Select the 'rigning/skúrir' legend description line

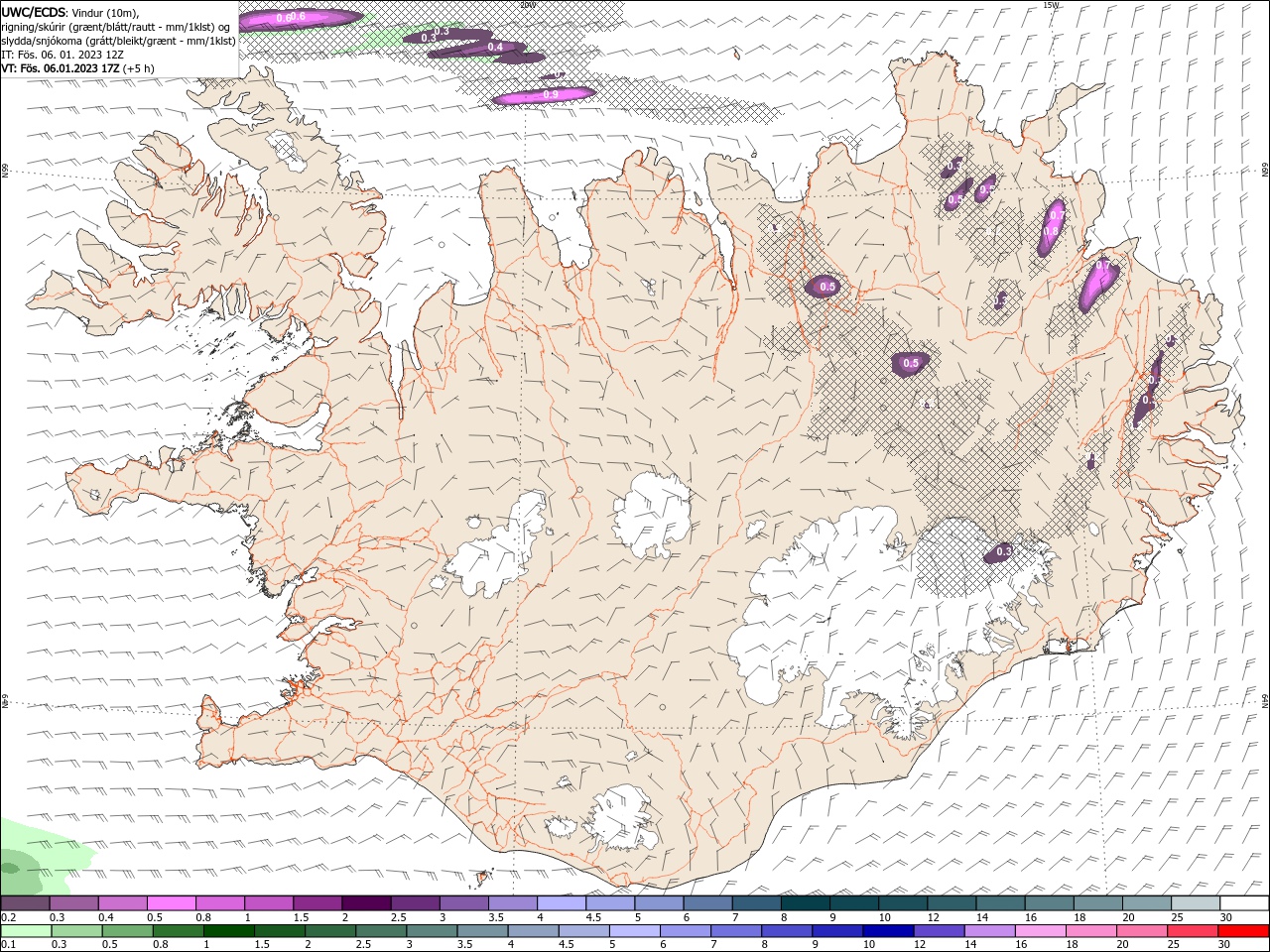[x=117, y=27]
